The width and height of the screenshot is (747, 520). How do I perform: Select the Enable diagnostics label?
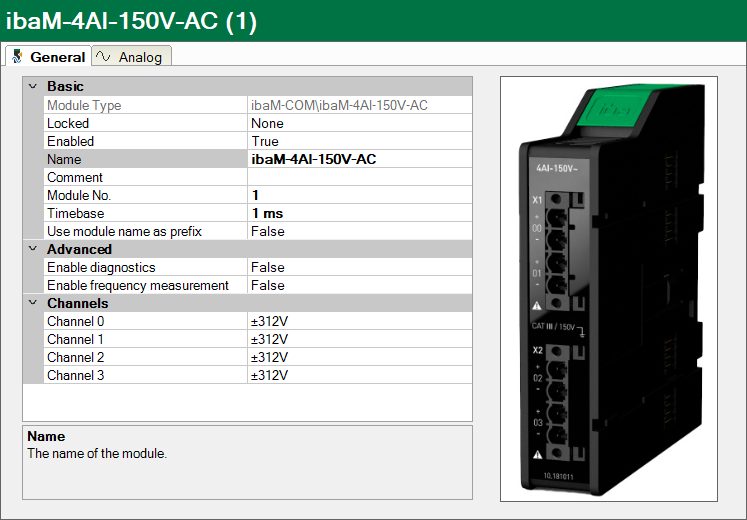[101, 267]
